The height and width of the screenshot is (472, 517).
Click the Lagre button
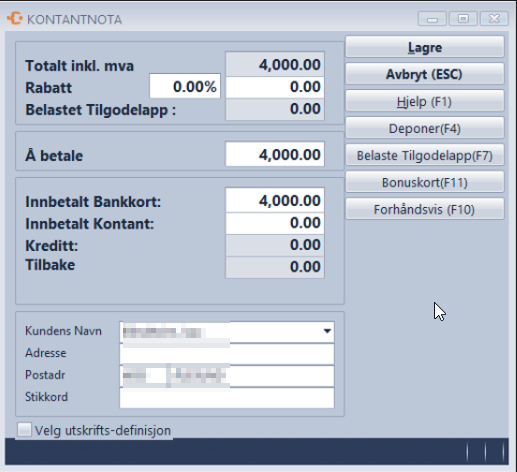tap(425, 47)
